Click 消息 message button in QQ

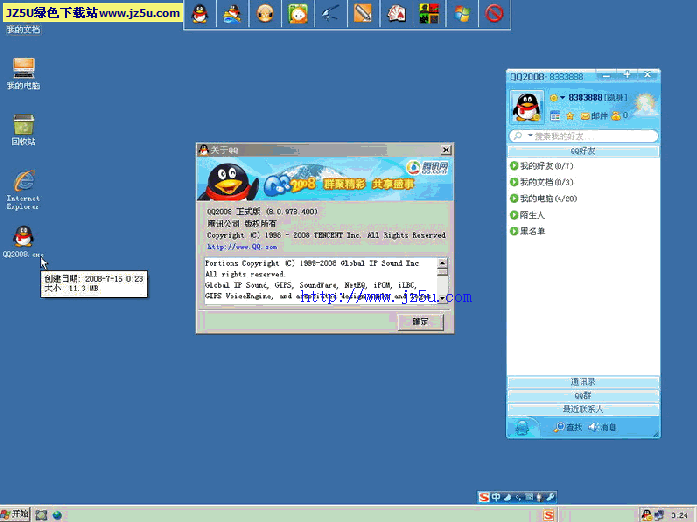pyautogui.click(x=602, y=427)
